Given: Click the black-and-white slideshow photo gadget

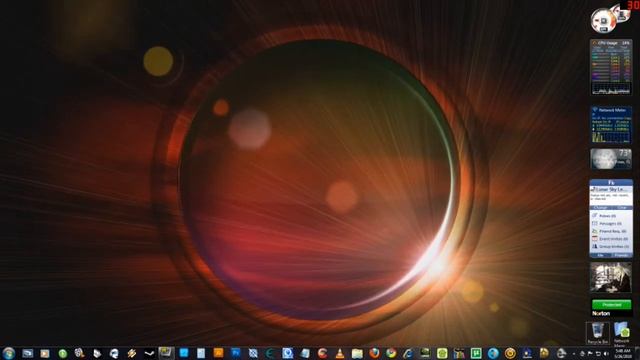Looking at the screenshot, I should [611, 278].
